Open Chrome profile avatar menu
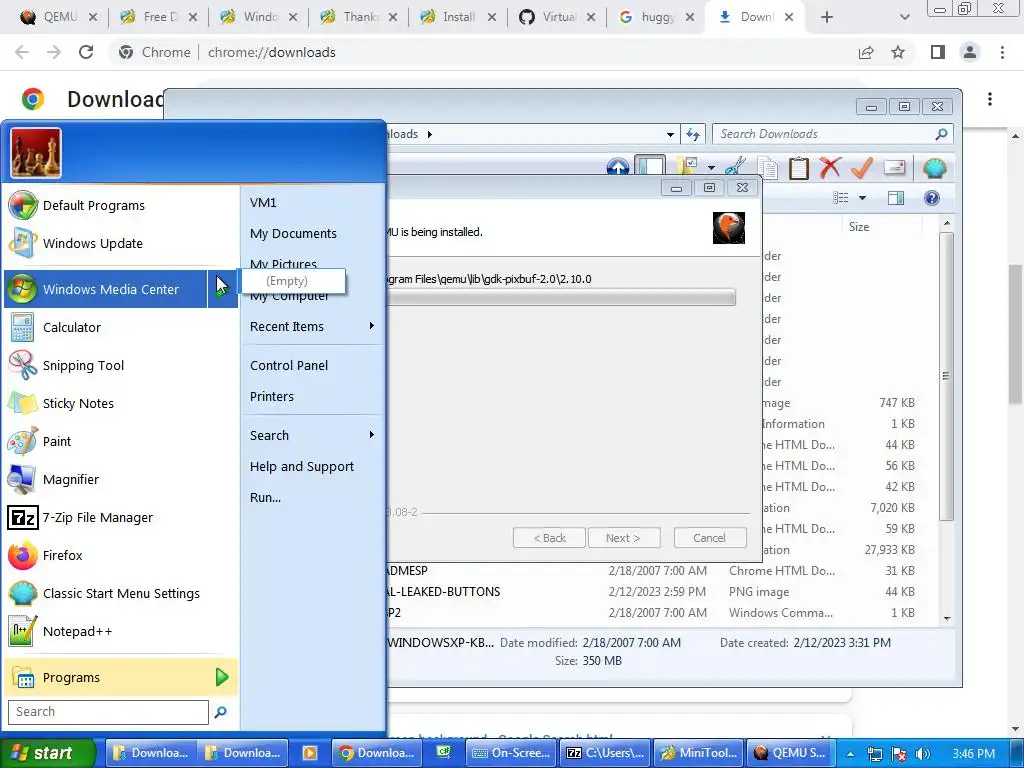1024x768 pixels. (x=970, y=52)
